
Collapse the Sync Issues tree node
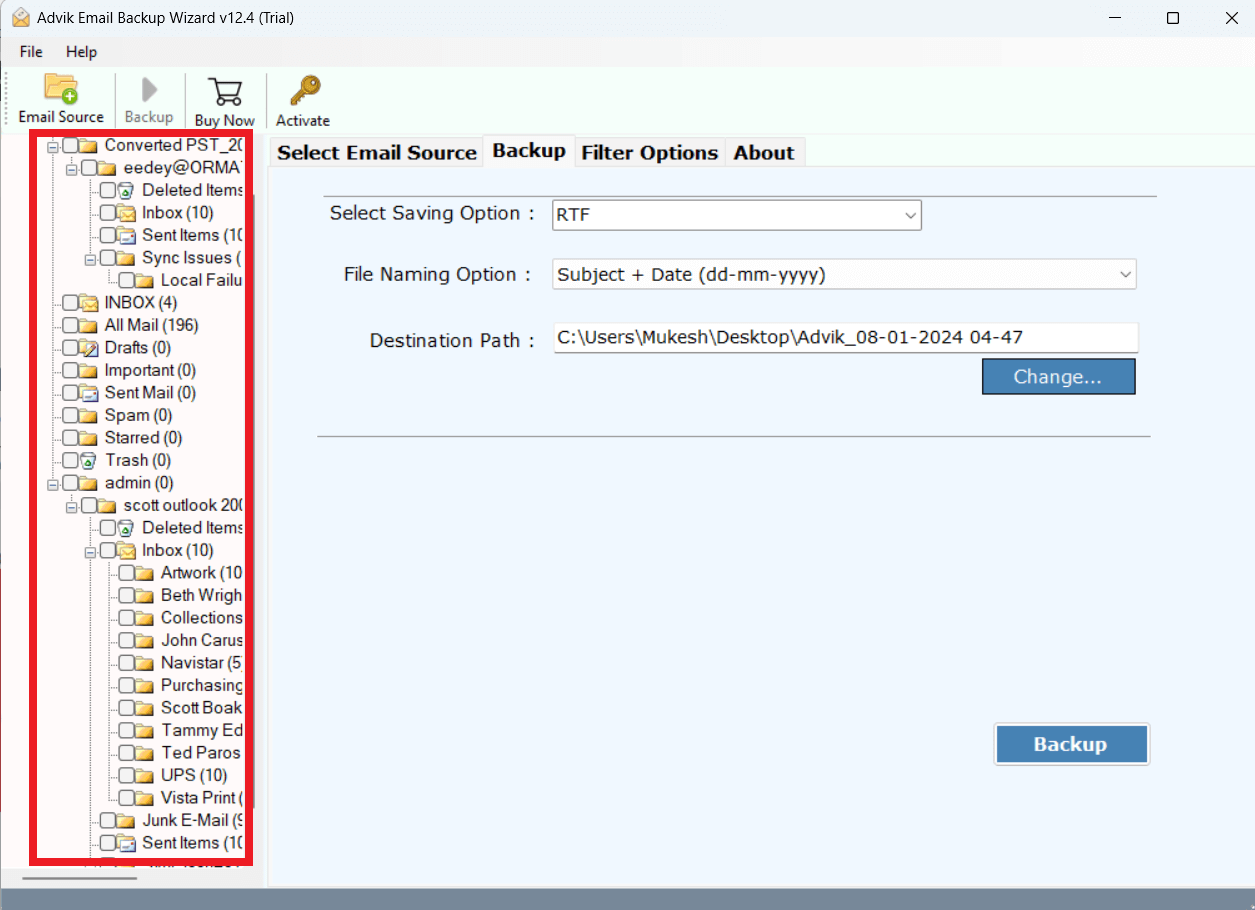(x=91, y=259)
